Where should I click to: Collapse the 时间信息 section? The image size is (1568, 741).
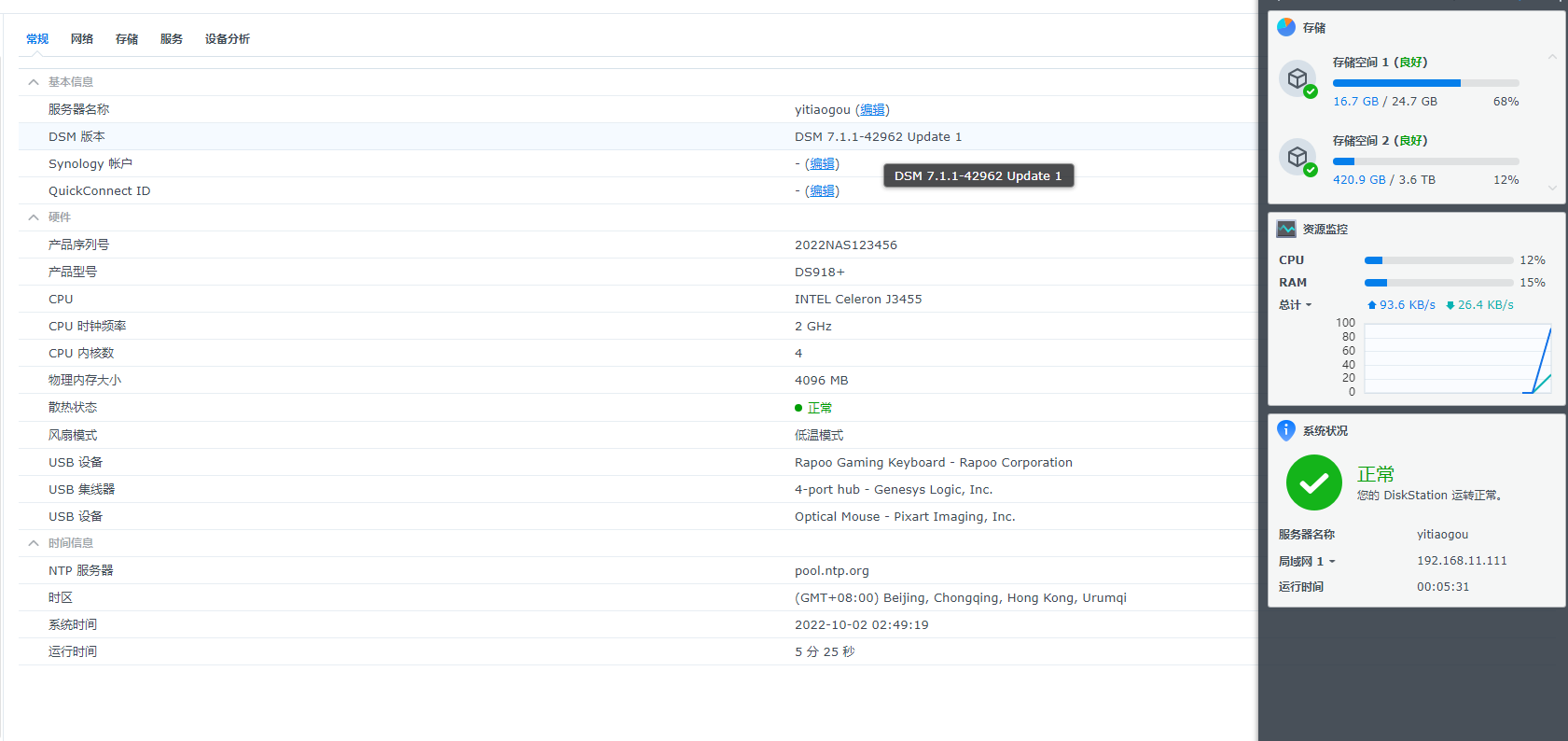34,543
